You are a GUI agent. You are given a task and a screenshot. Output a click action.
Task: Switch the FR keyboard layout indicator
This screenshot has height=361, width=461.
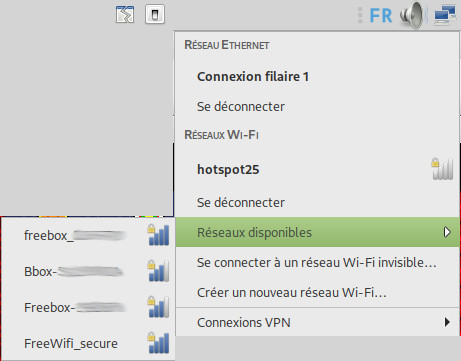pos(381,16)
